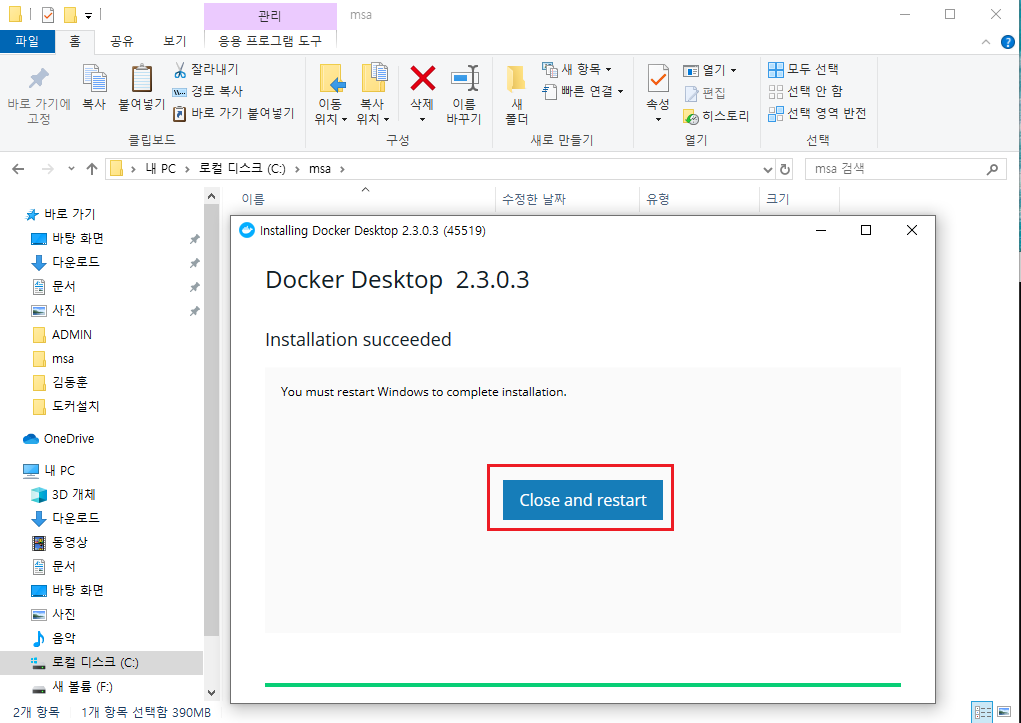Image resolution: width=1021 pixels, height=723 pixels.
Task: Select pinned 다운로드 under 바로 가기
Action: 76,262
